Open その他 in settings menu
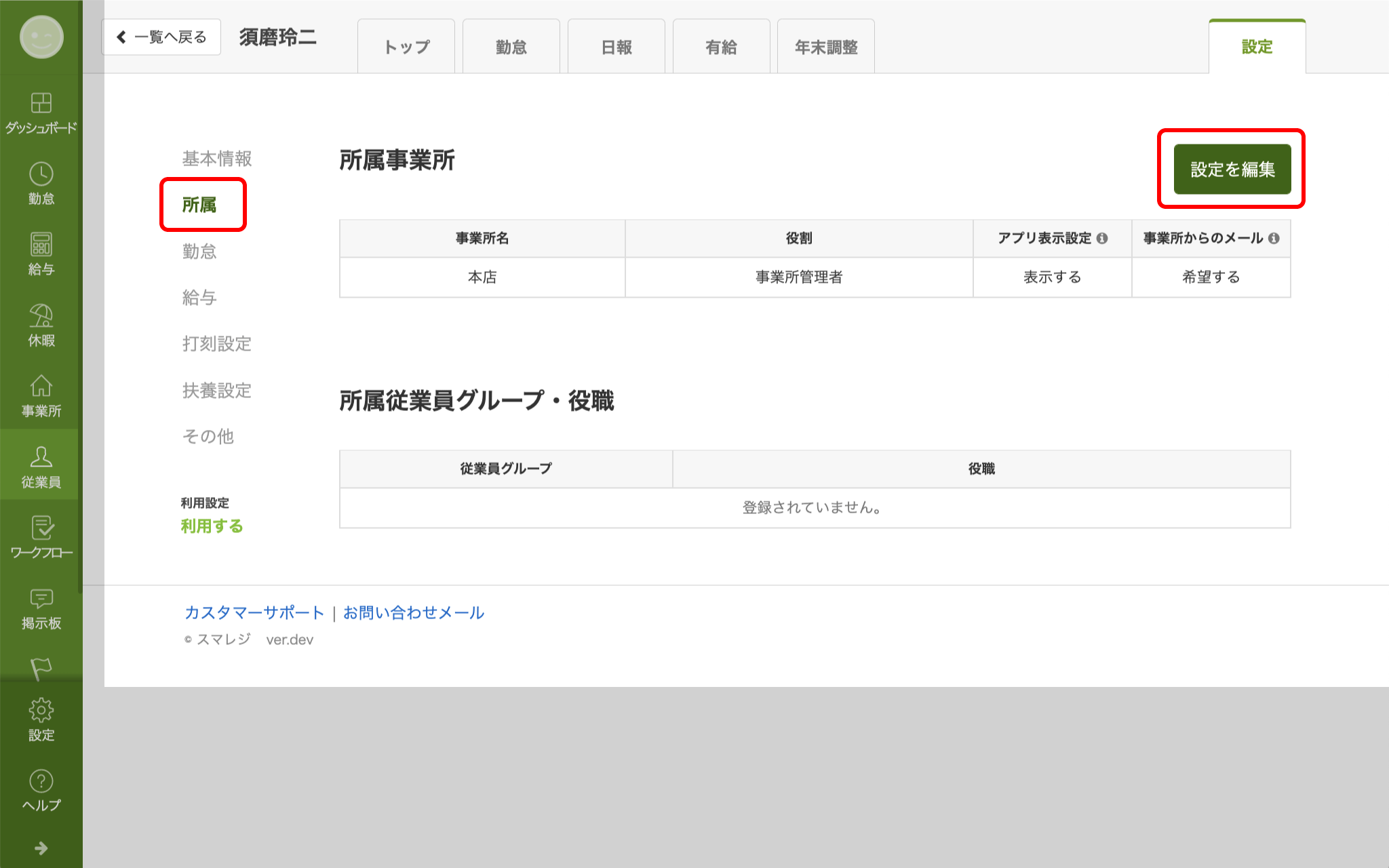This screenshot has height=868, width=1389. pyautogui.click(x=208, y=437)
